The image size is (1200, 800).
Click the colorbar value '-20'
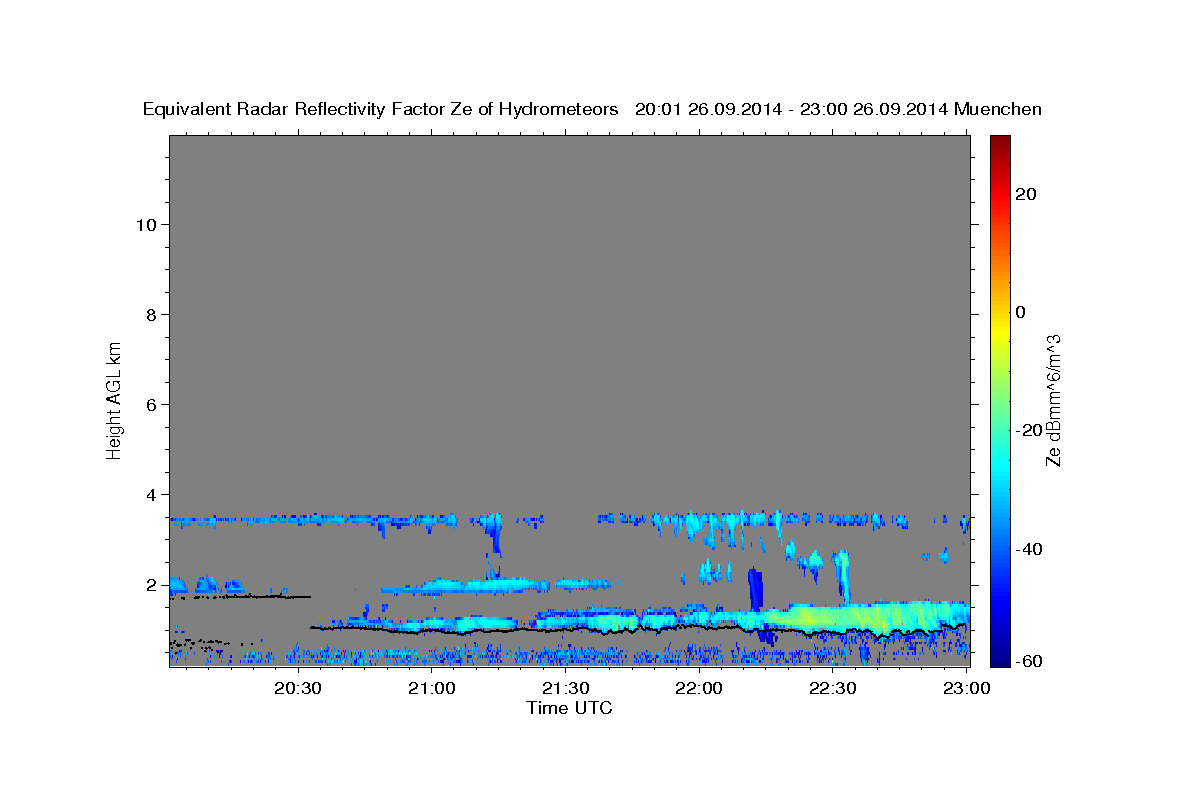coord(1029,430)
